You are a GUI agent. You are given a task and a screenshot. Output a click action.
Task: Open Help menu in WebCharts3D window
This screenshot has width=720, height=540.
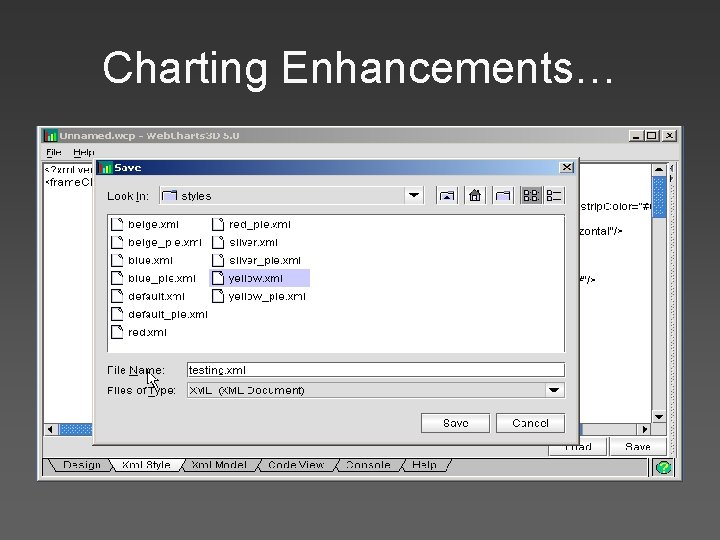point(84,152)
